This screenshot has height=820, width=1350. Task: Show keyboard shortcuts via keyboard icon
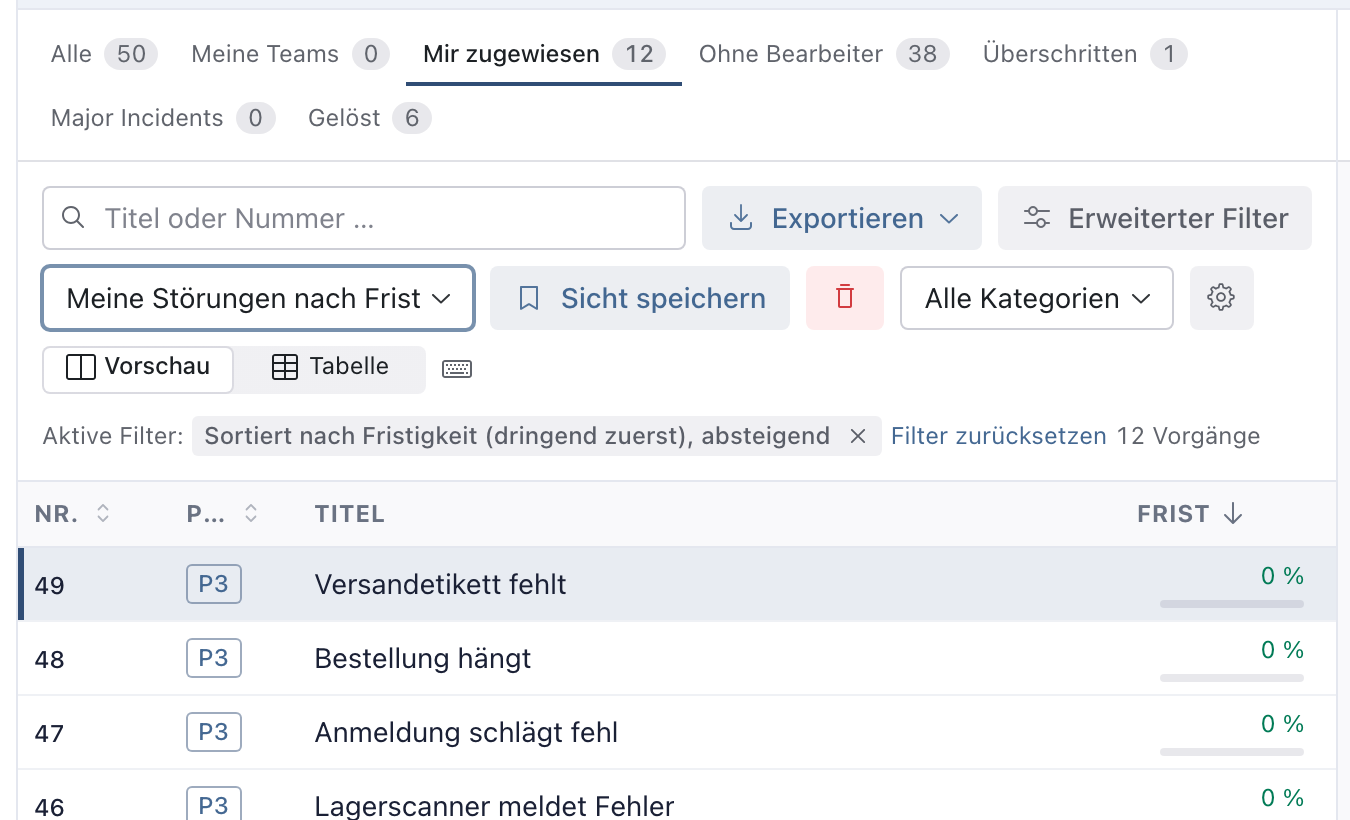click(457, 369)
